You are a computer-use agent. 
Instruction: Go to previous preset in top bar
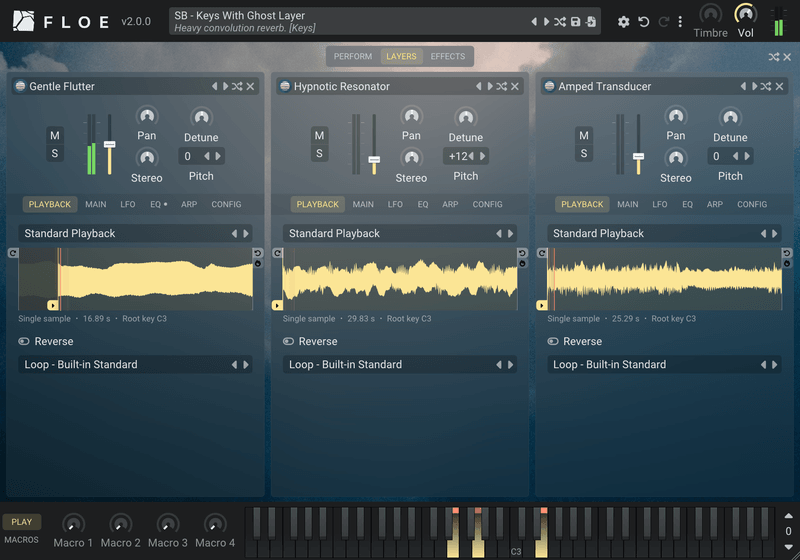click(534, 21)
